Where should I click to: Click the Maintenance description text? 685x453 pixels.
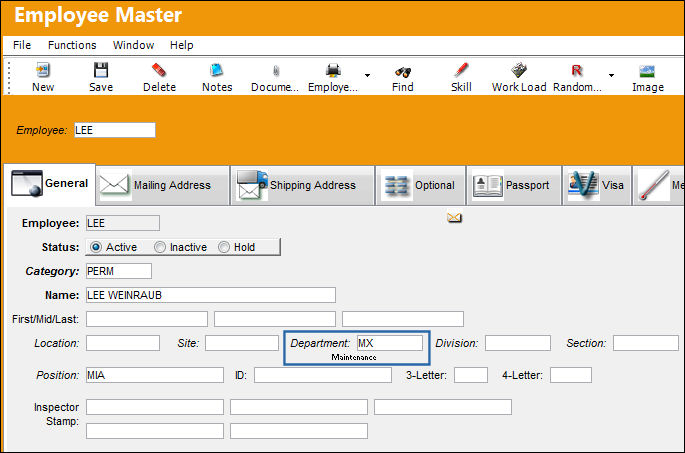click(353, 357)
